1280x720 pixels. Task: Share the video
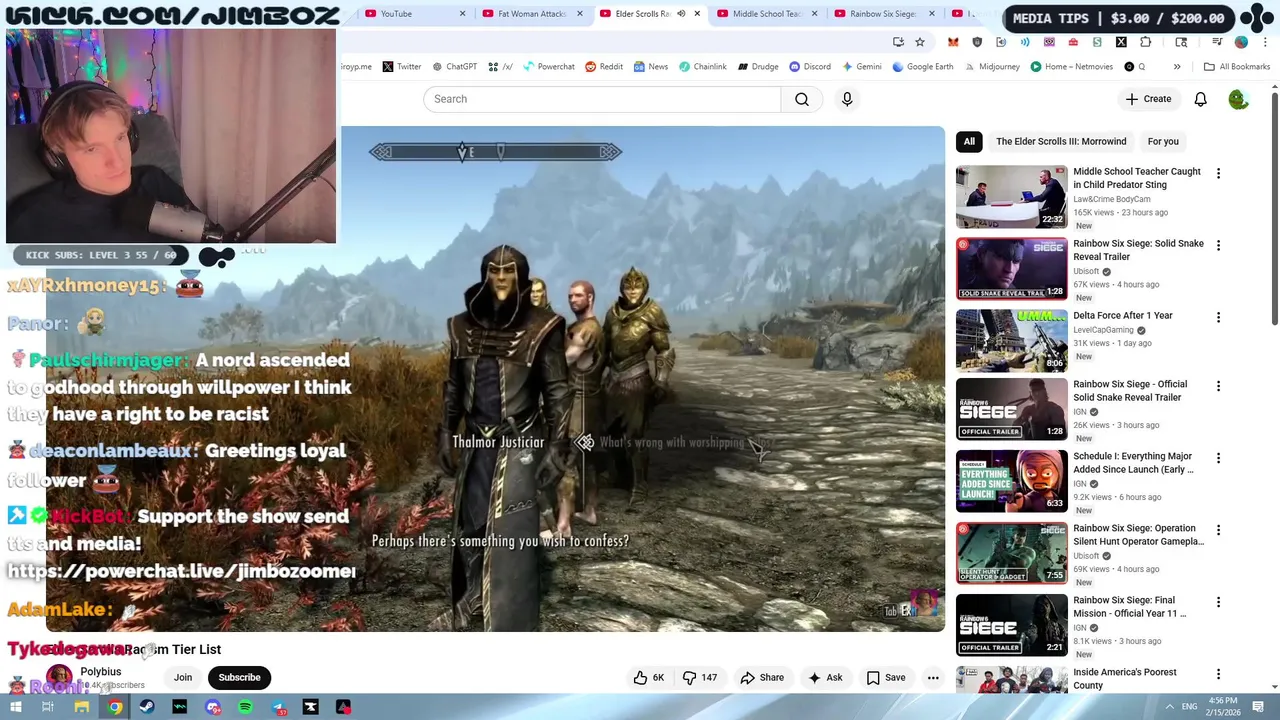tap(762, 678)
